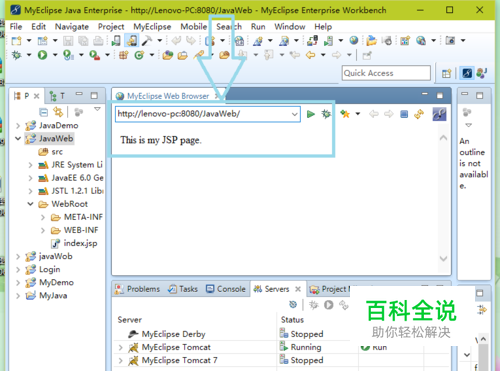500x371 pixels.
Task: Click the Open Perspective icon
Action: pos(446,73)
